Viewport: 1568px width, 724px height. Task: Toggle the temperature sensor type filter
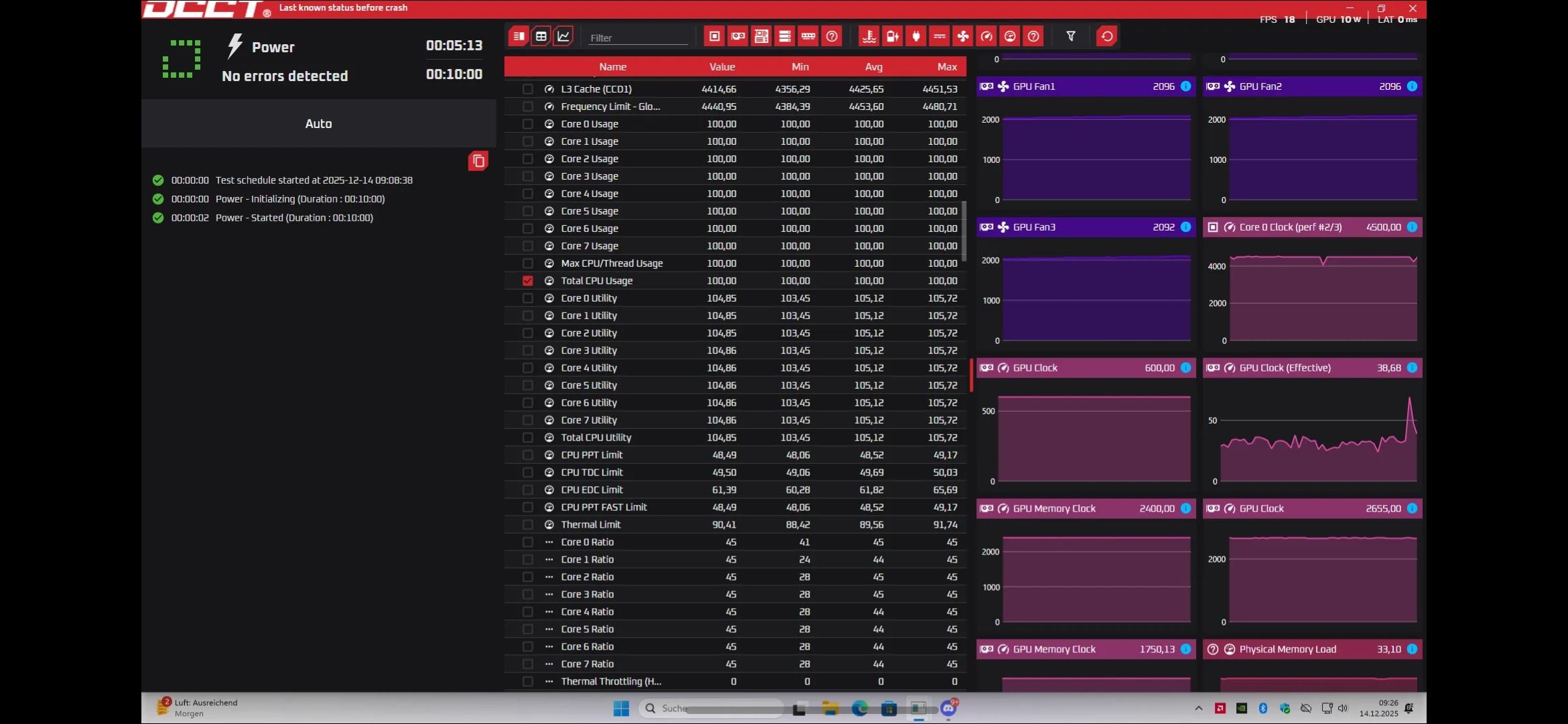(869, 36)
